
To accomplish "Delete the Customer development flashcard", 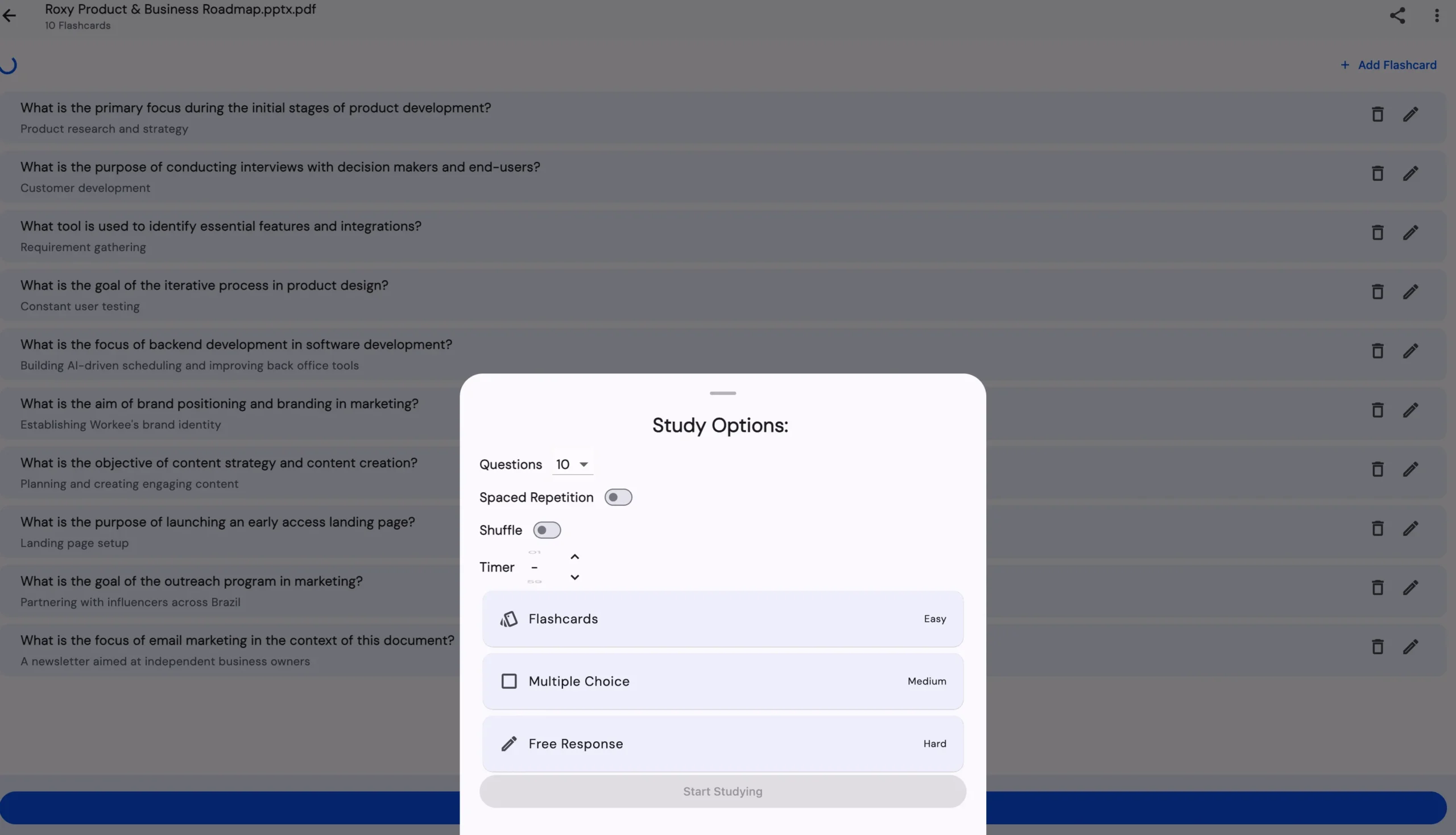I will point(1378,173).
